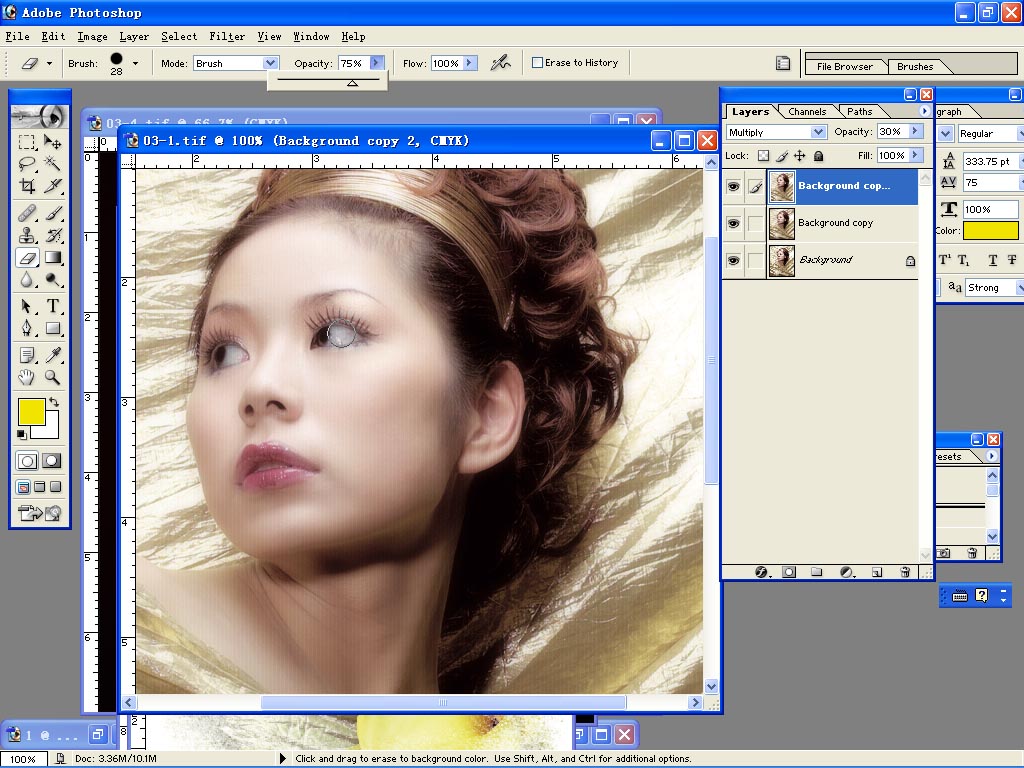Switch to Quick Mask mode
Viewport: 1024px width, 768px height.
tap(52, 461)
